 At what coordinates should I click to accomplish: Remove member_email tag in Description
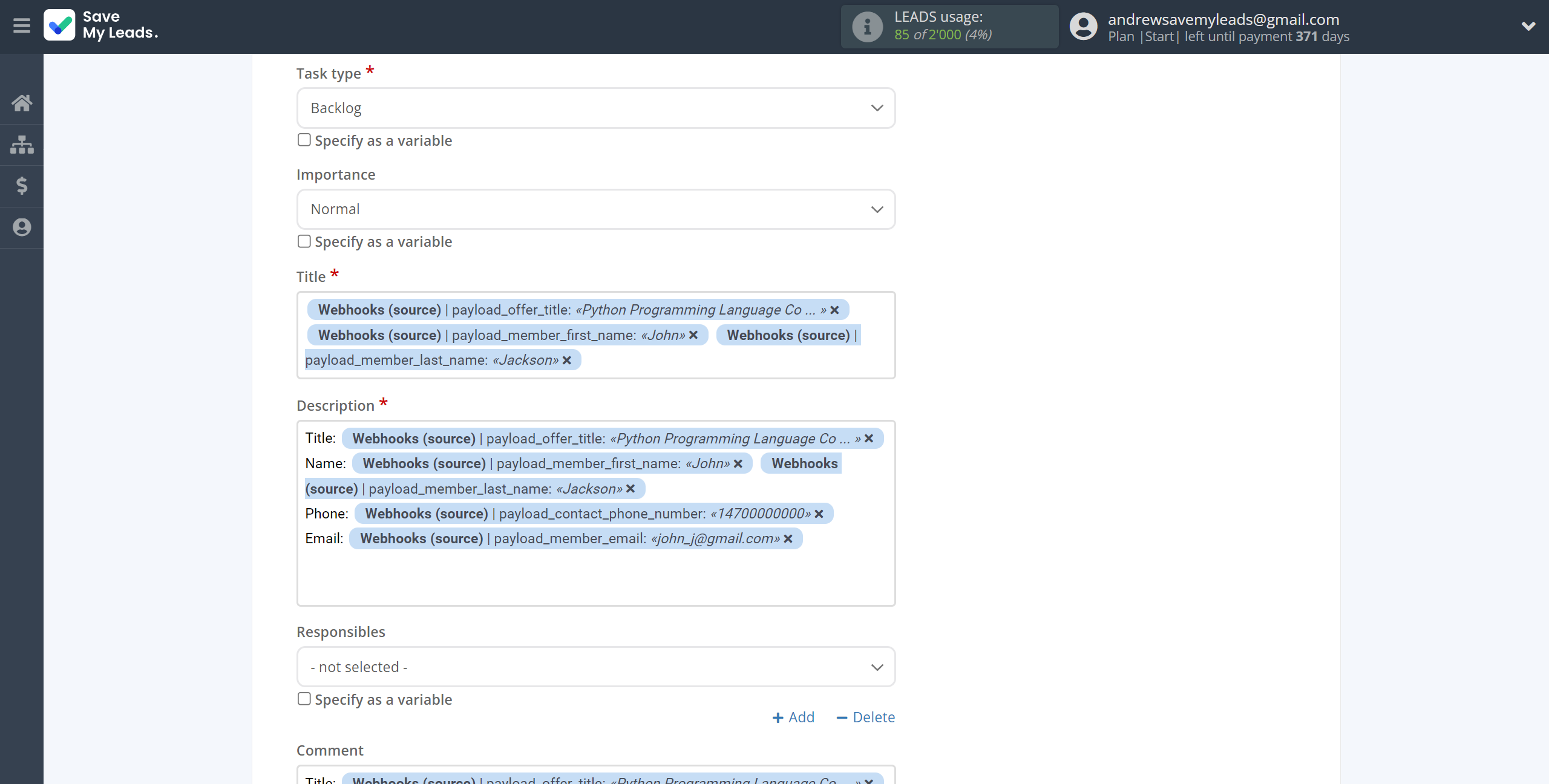pos(788,539)
